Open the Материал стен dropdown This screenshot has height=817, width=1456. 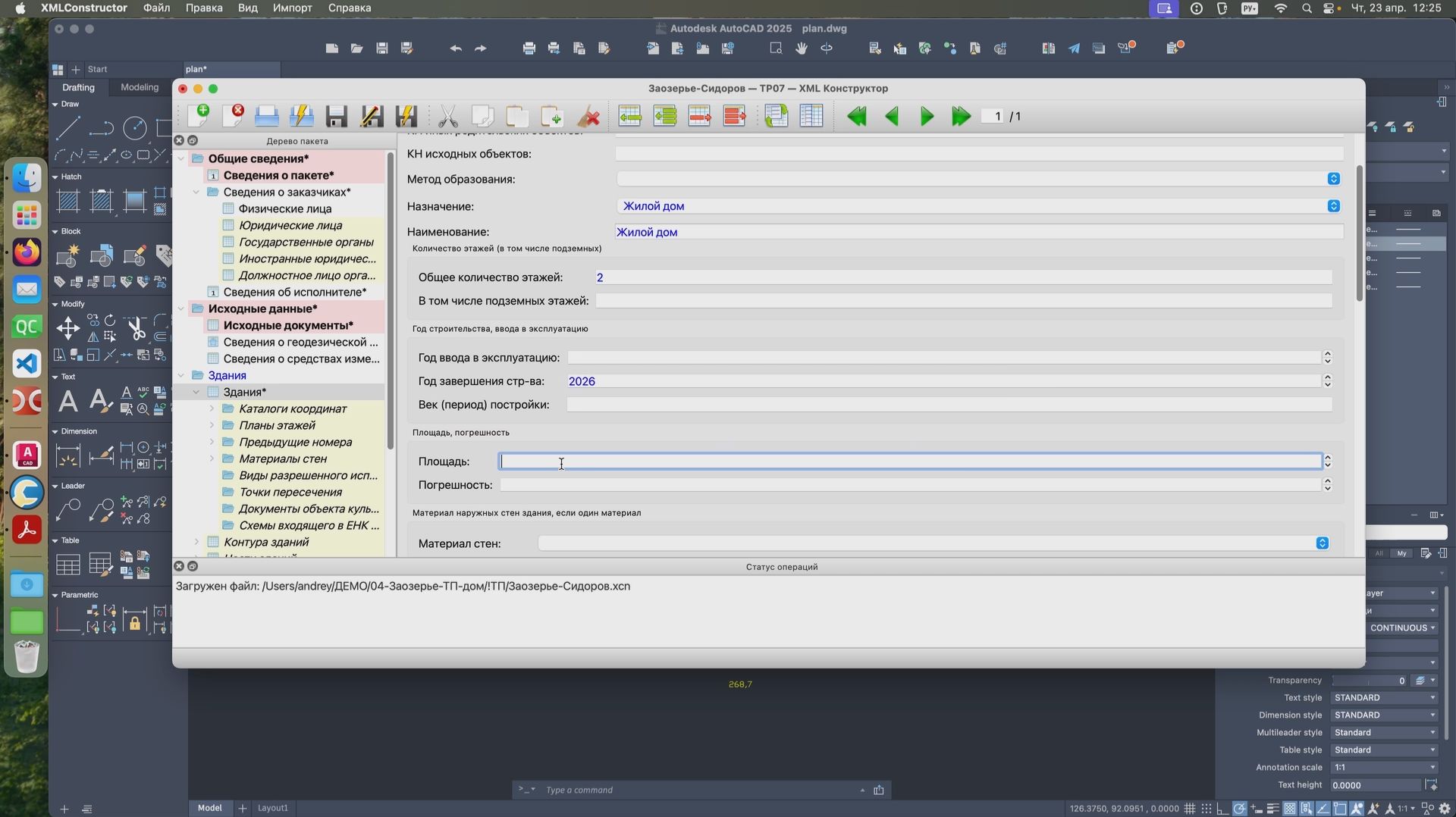click(1322, 543)
